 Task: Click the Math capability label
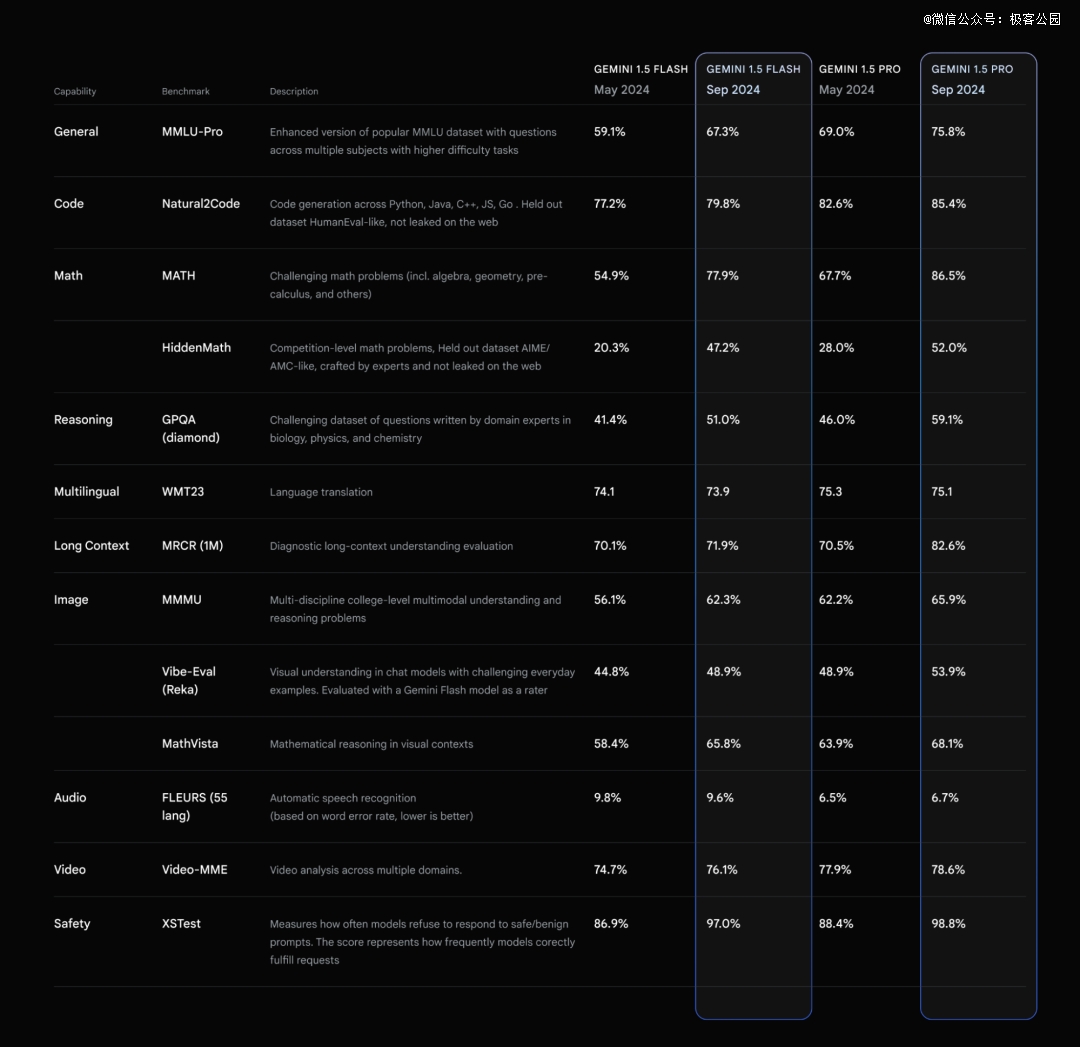tap(68, 276)
